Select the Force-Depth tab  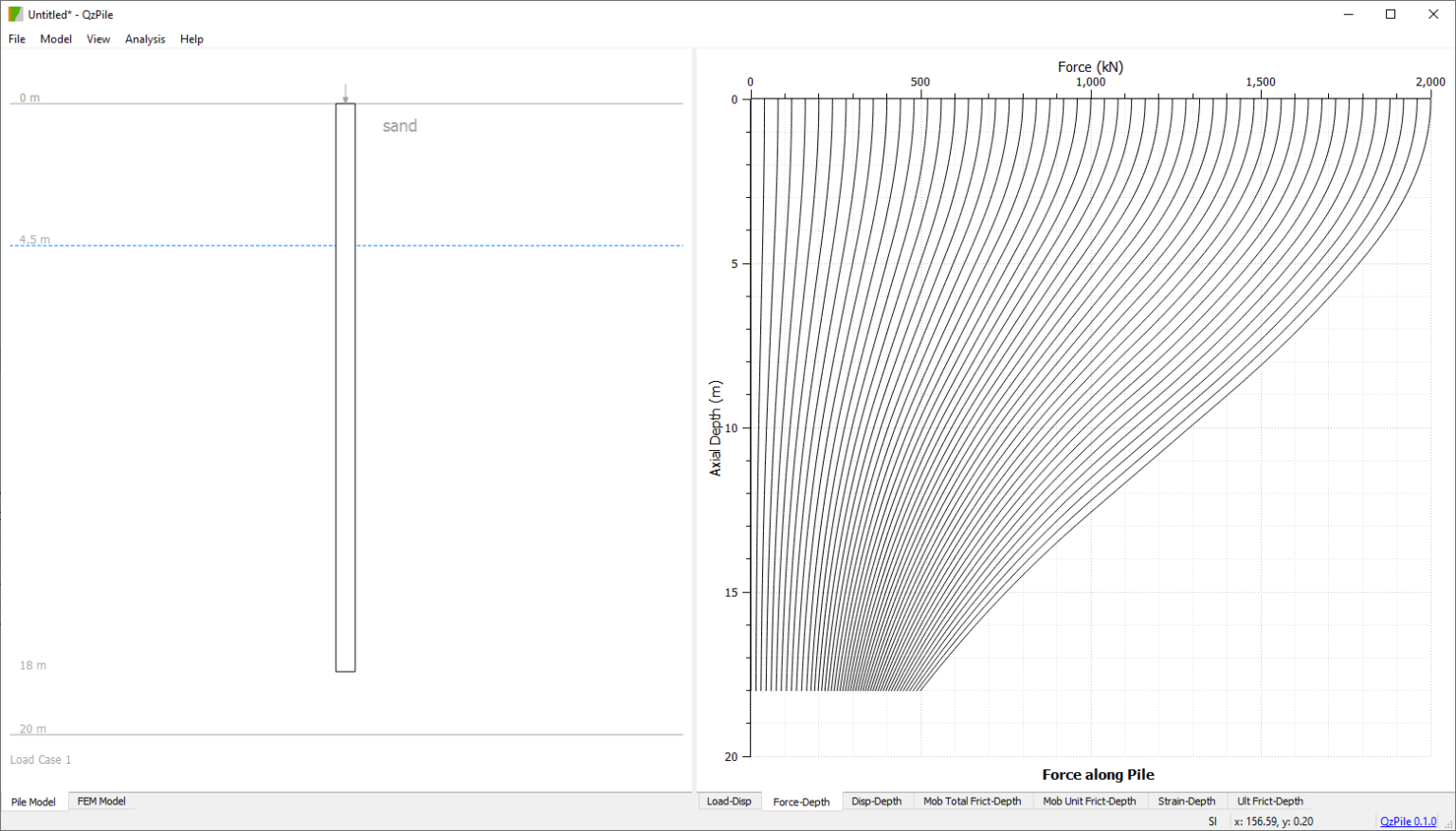point(801,802)
